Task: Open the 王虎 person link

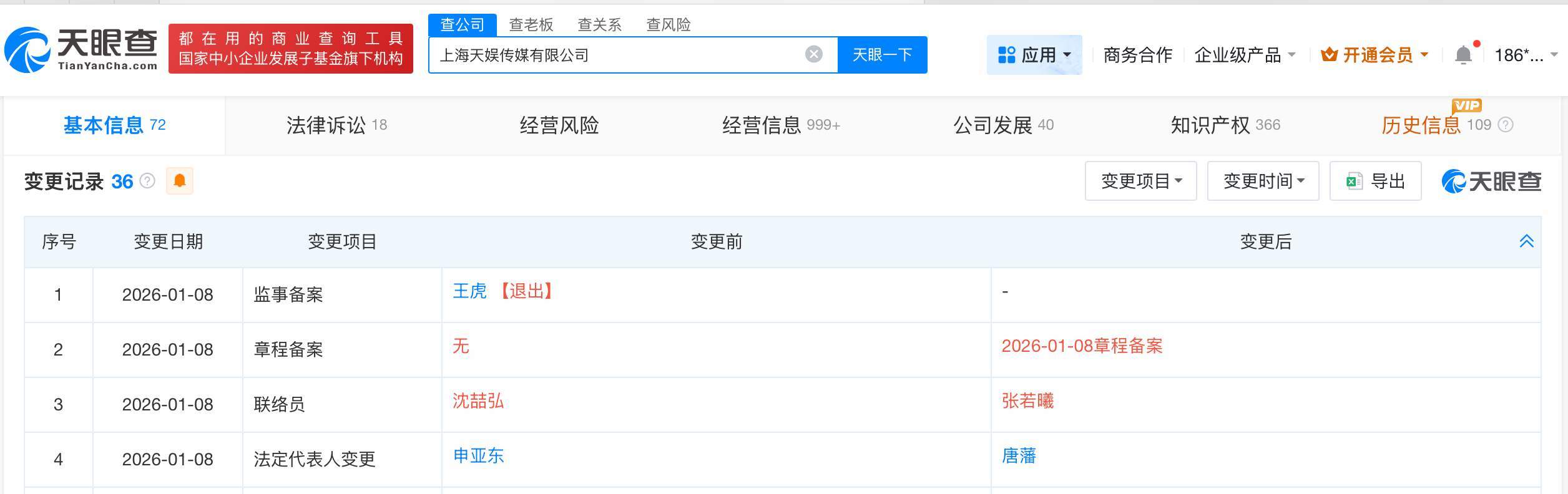Action: point(469,291)
